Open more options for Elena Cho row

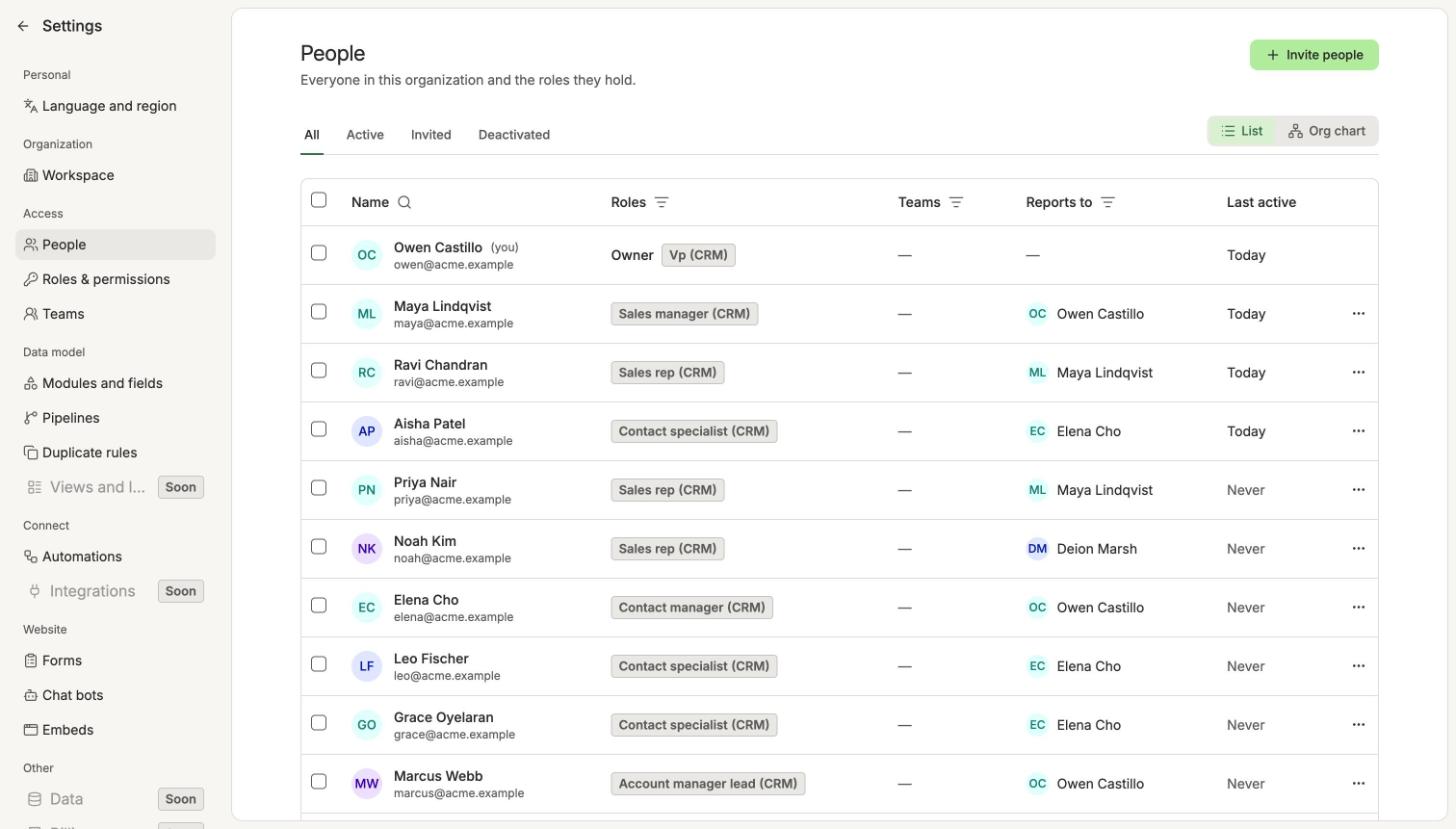pos(1358,607)
